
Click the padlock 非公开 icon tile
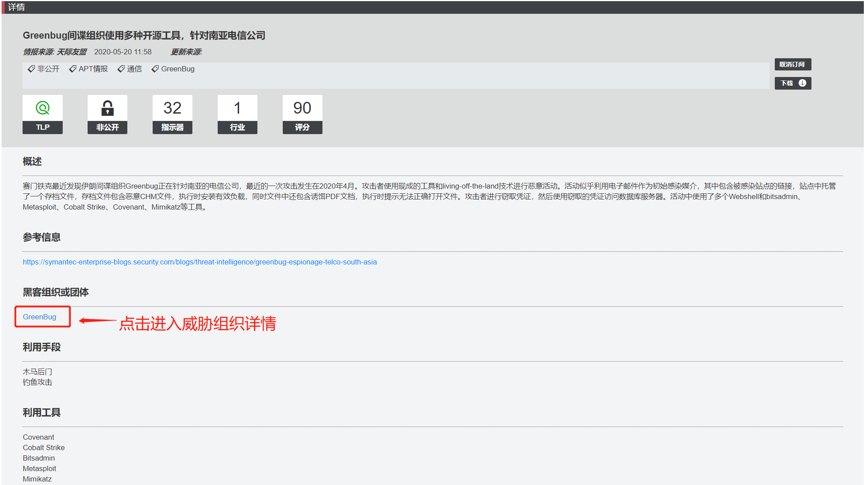pos(107,114)
